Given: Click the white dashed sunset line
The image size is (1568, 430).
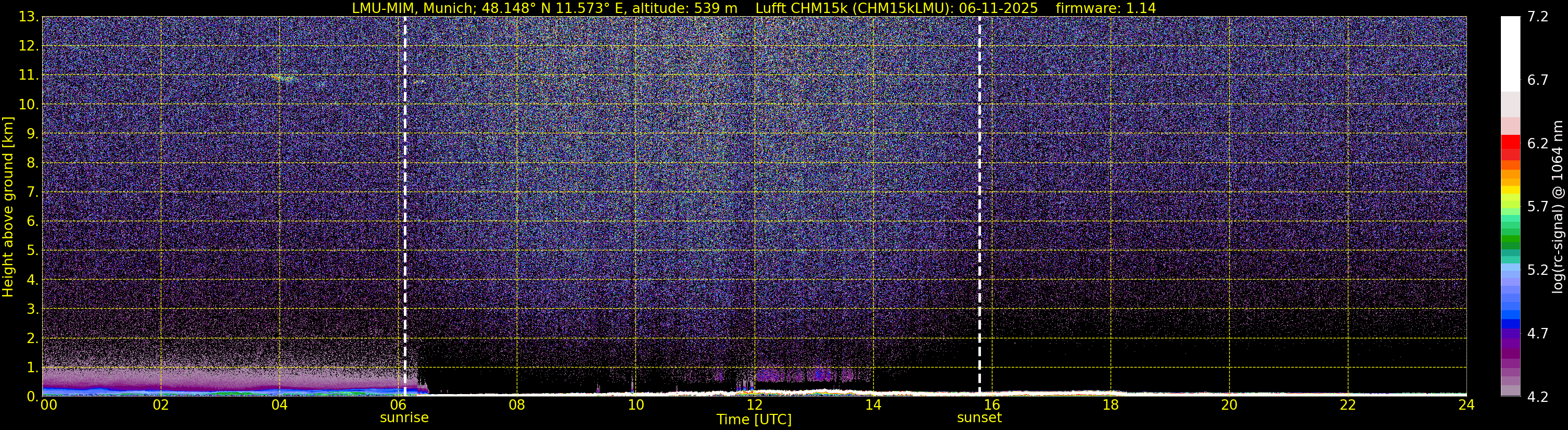Looking at the screenshot, I should click(x=979, y=206).
